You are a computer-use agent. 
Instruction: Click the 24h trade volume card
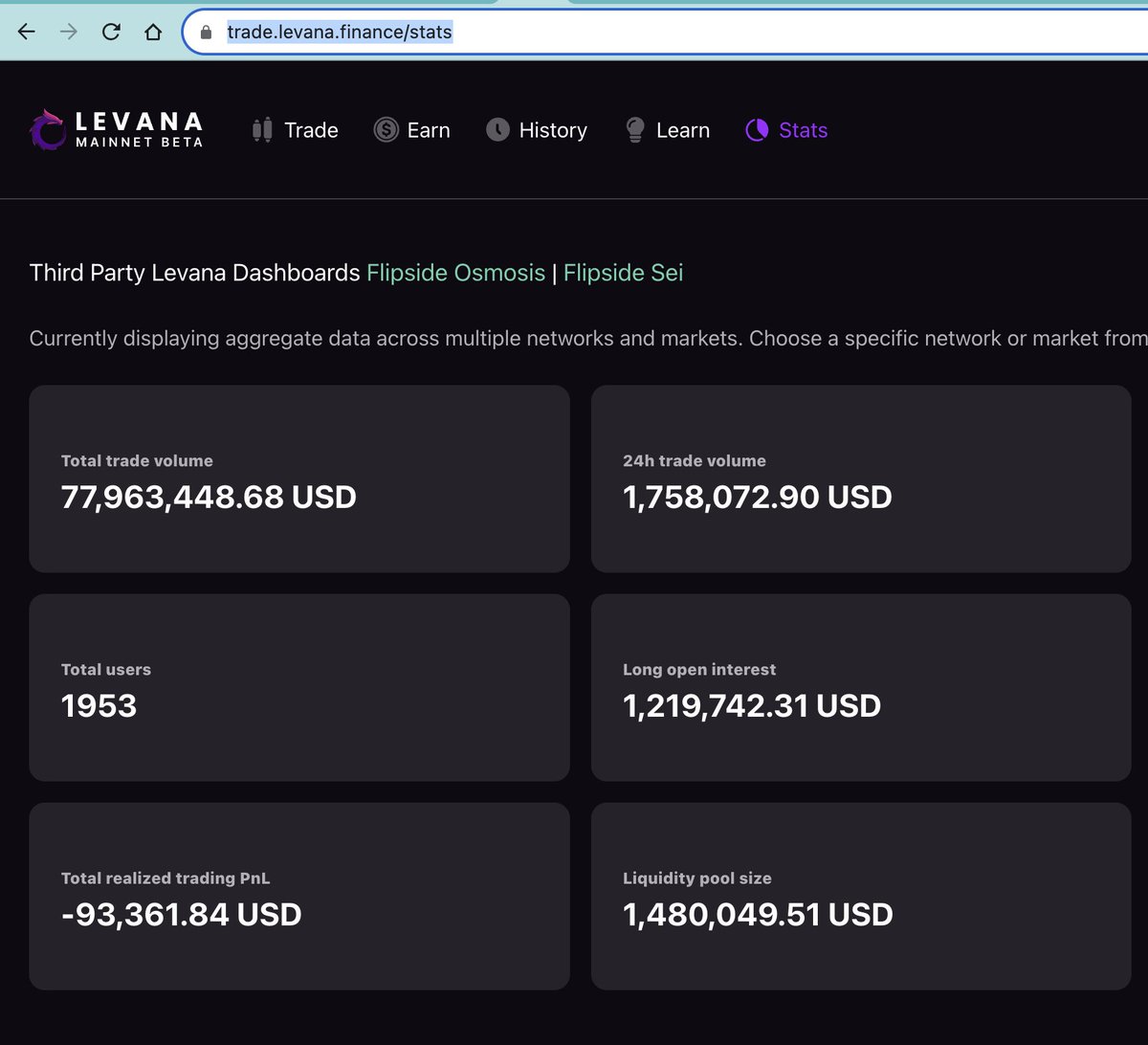click(x=860, y=478)
